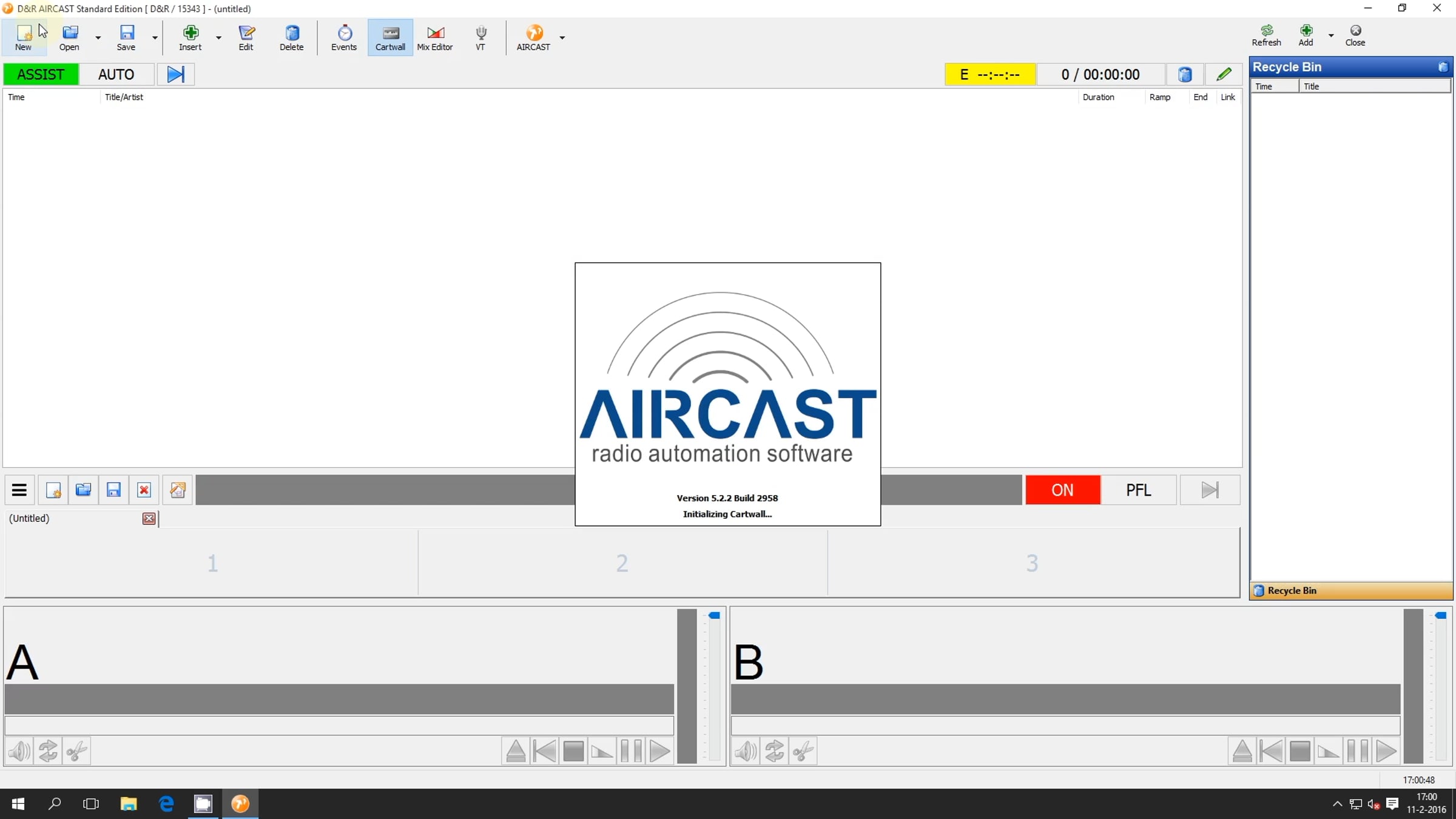Expand the Save button dropdown arrow
This screenshot has height=819, width=1456.
click(x=155, y=38)
